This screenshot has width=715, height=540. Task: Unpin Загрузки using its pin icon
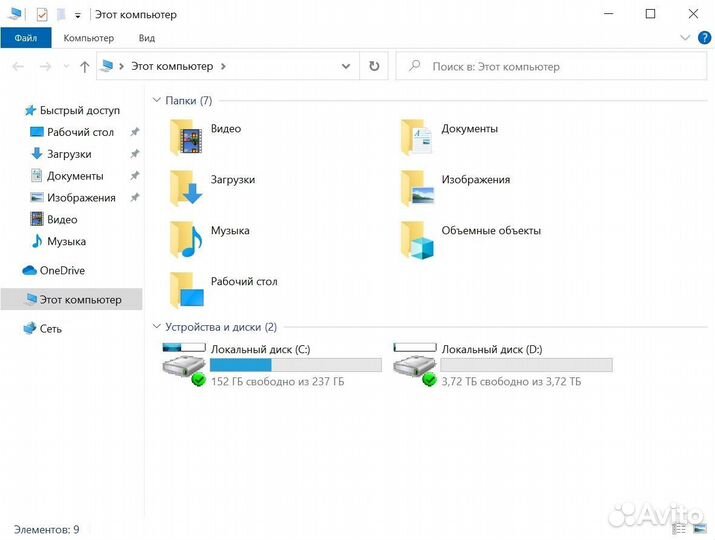[135, 154]
